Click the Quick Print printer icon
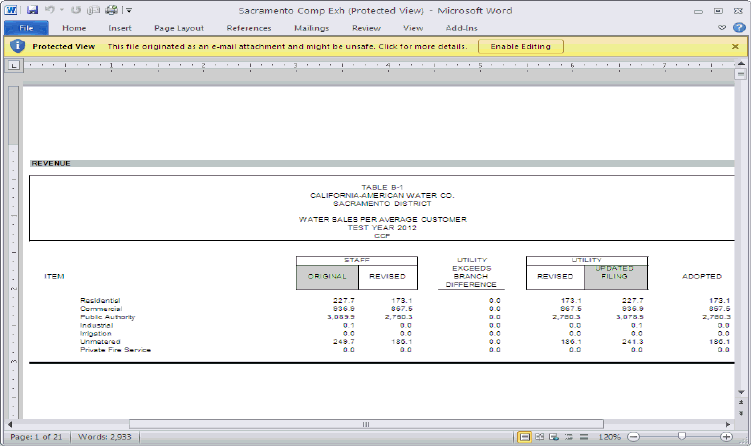Screen dimensions: 751x446 [x=112, y=9]
